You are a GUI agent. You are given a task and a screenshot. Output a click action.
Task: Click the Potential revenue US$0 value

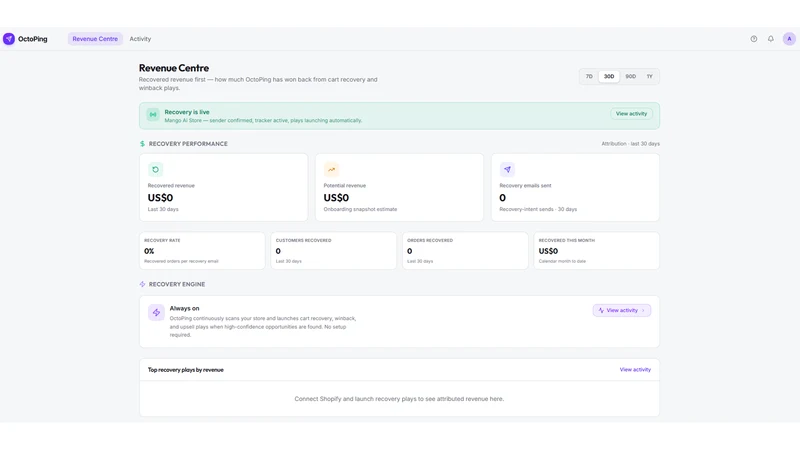(x=336, y=197)
